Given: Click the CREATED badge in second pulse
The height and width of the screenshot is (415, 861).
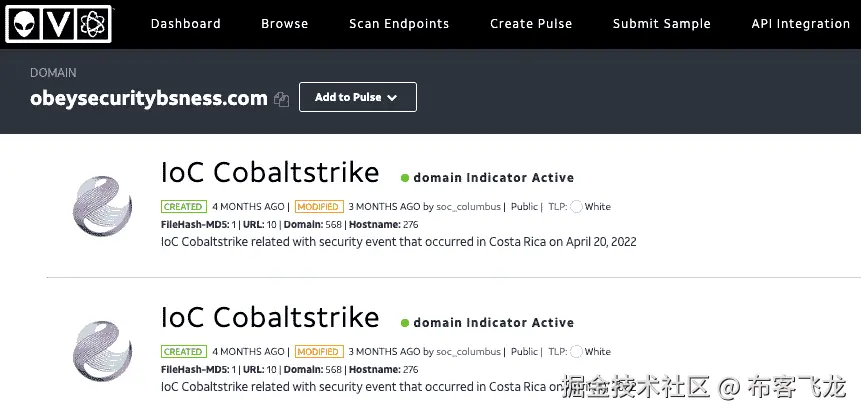Looking at the screenshot, I should [184, 352].
